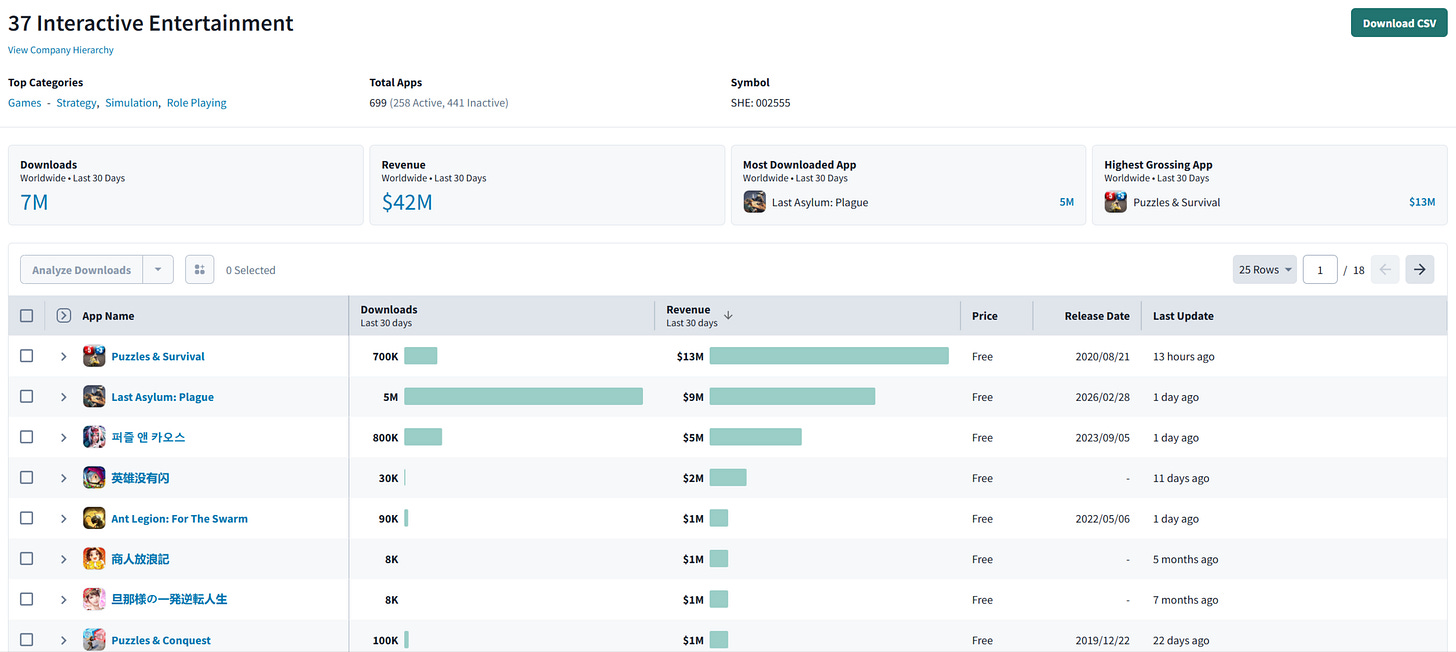This screenshot has width=1456, height=652.
Task: Click the 퍼즐 앤 카오스 app icon
Action: pyautogui.click(x=94, y=437)
